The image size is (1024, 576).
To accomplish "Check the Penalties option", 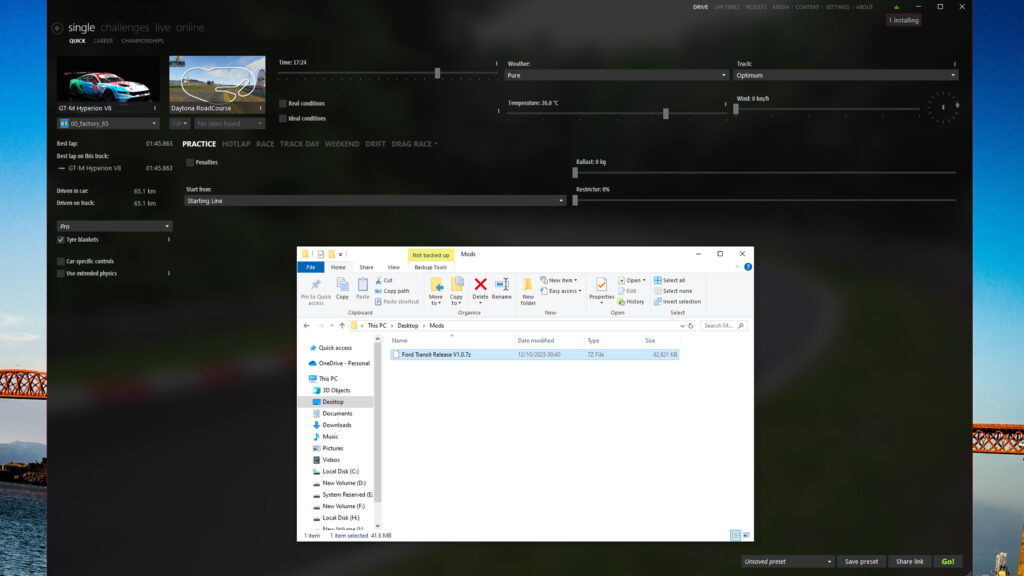I will [190, 162].
